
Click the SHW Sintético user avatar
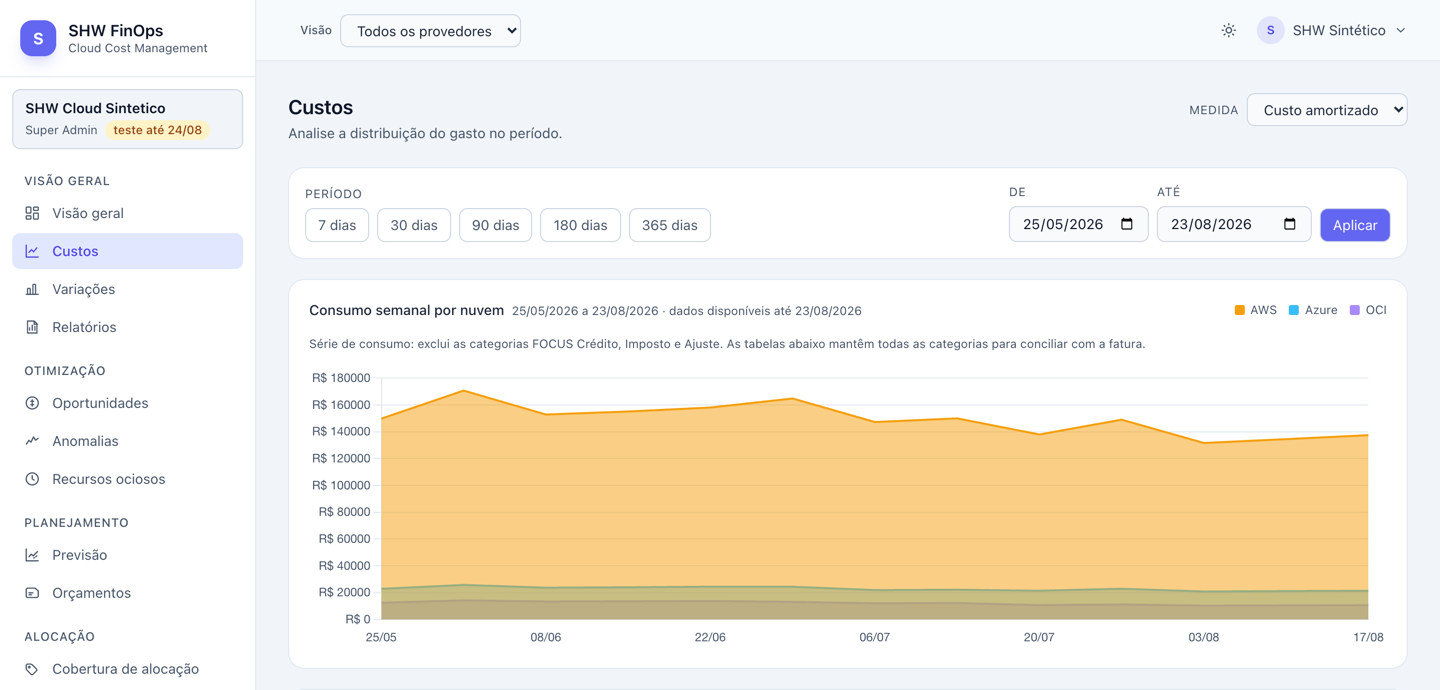click(x=1270, y=31)
